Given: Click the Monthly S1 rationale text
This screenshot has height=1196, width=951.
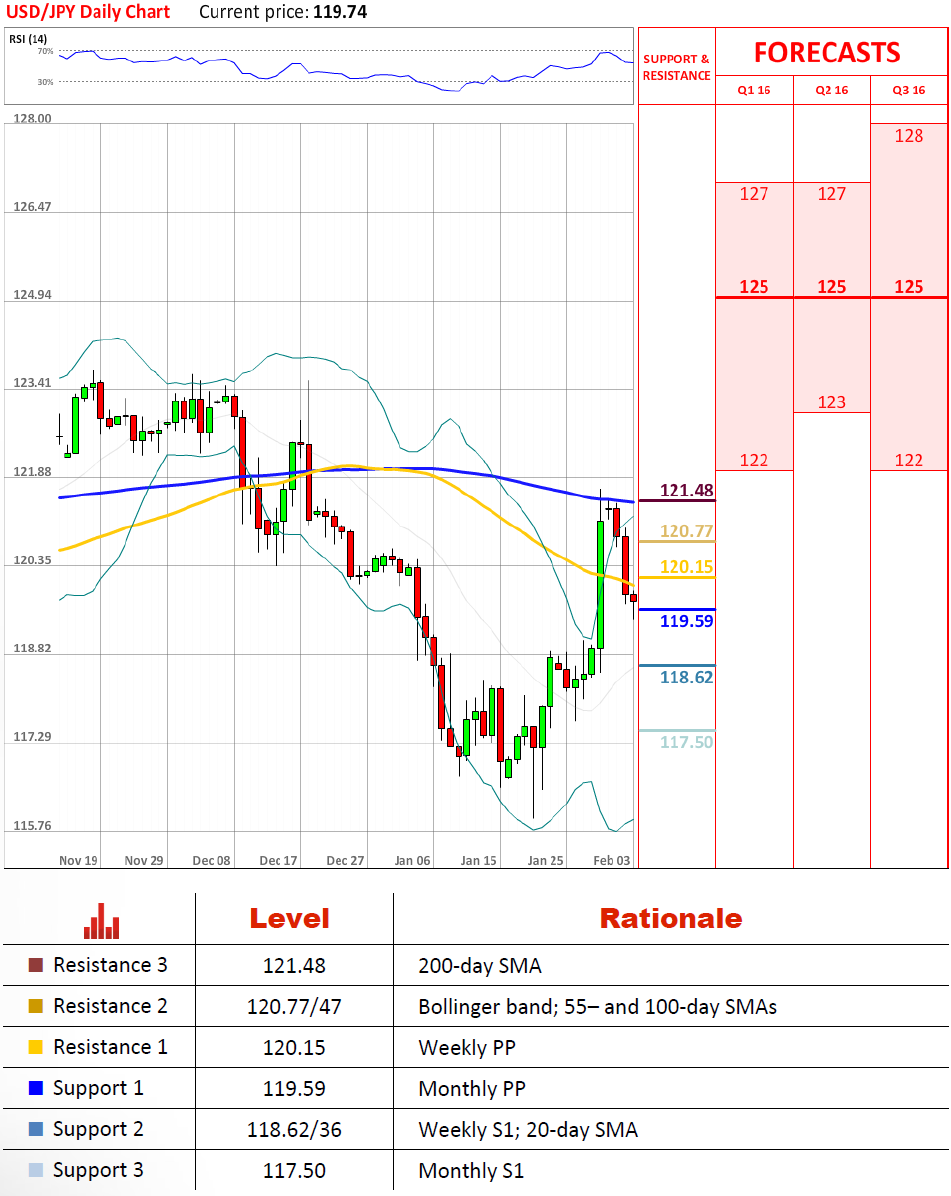Looking at the screenshot, I should [471, 1171].
